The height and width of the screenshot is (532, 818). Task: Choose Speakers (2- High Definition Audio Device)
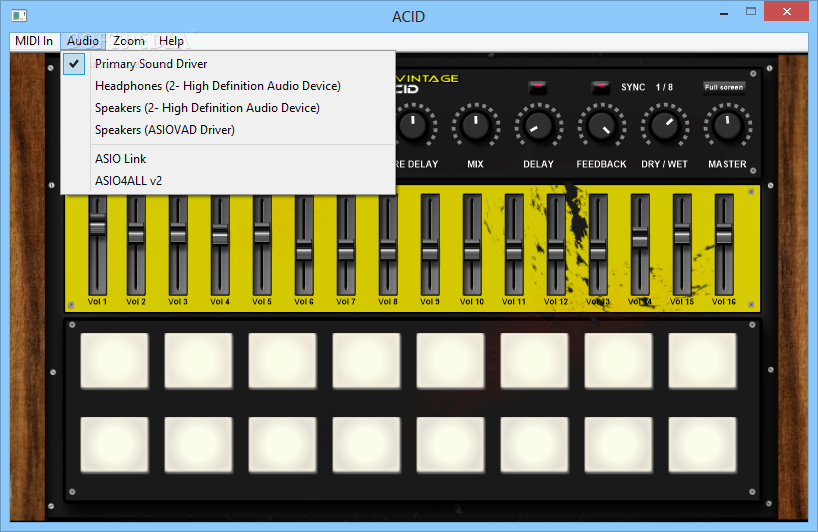228,107
